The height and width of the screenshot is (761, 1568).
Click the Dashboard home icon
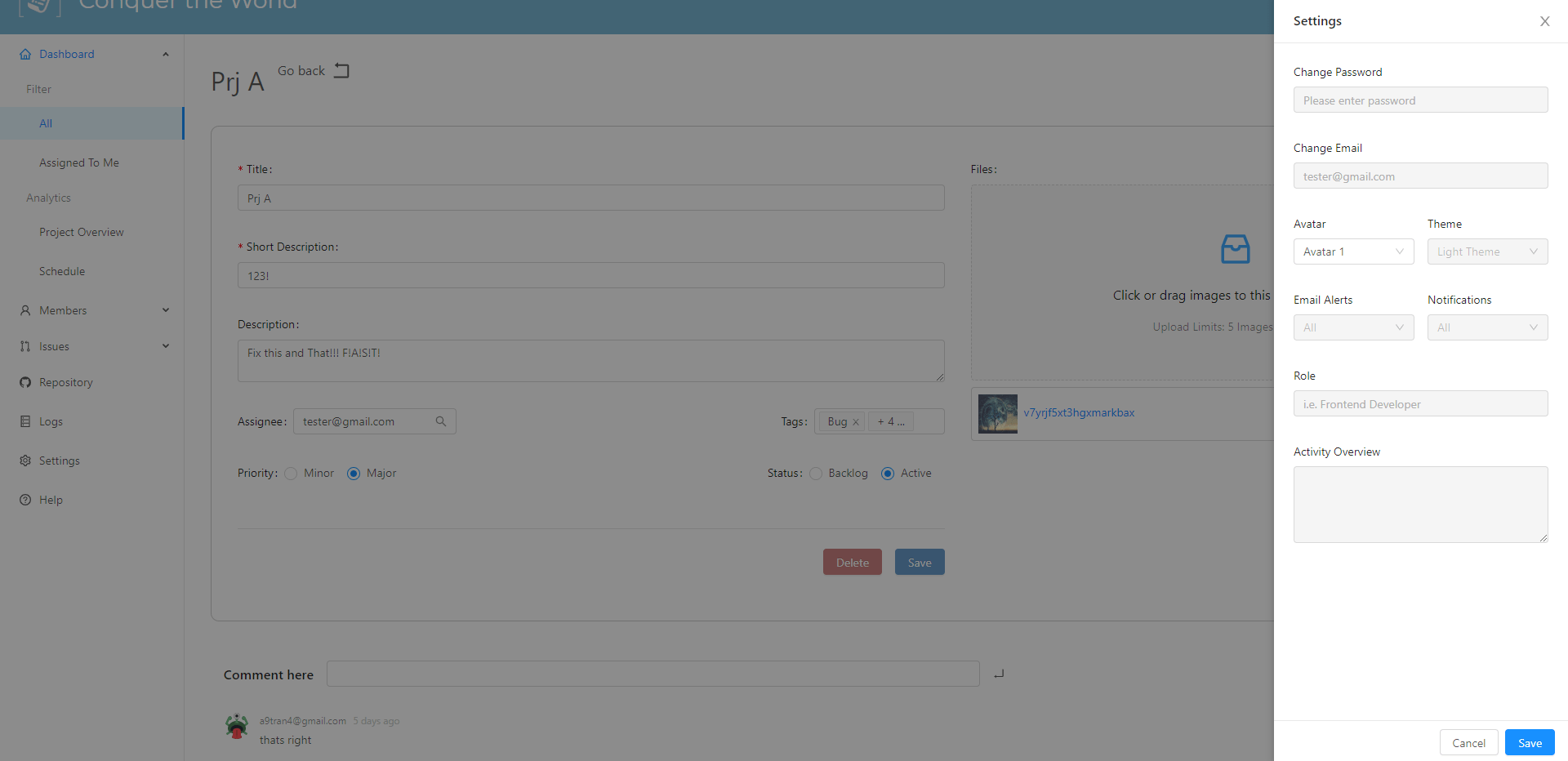[25, 54]
